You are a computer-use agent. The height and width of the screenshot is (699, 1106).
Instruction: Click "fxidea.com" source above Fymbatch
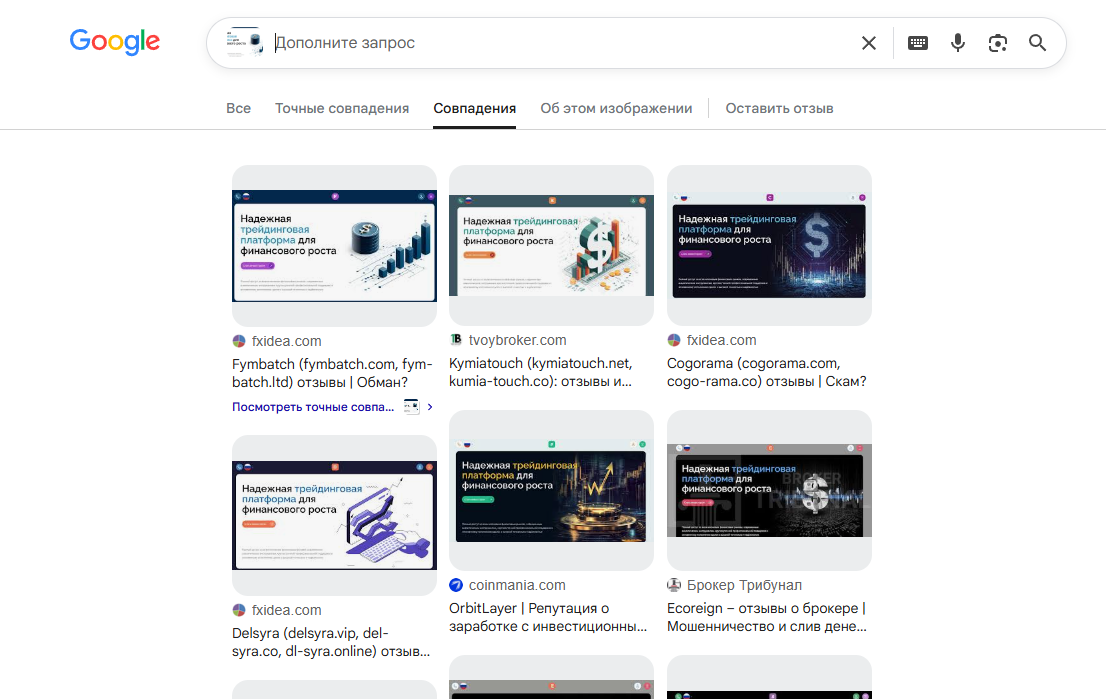tap(286, 341)
